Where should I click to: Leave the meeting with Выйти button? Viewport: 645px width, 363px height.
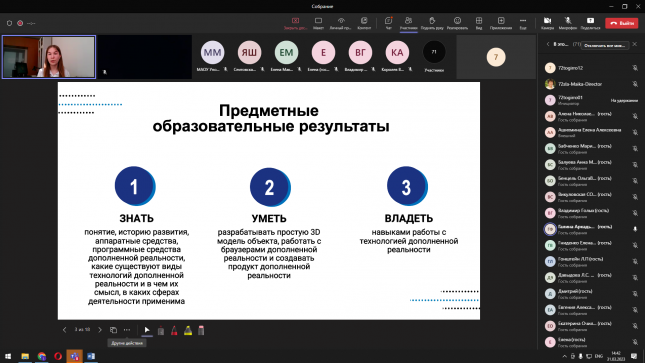point(622,23)
